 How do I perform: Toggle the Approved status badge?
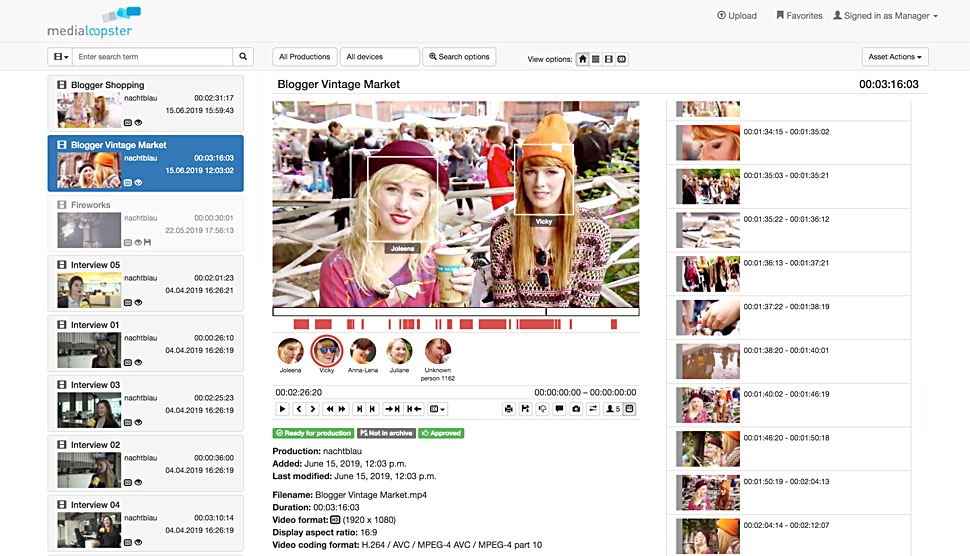(x=441, y=433)
